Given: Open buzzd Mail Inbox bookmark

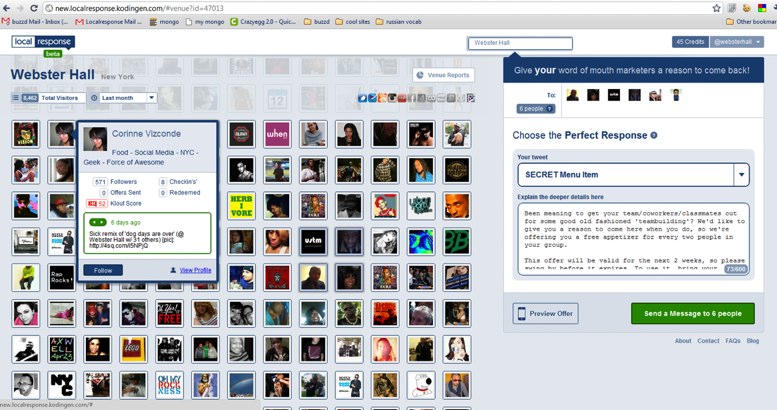Looking at the screenshot, I should coord(35,22).
